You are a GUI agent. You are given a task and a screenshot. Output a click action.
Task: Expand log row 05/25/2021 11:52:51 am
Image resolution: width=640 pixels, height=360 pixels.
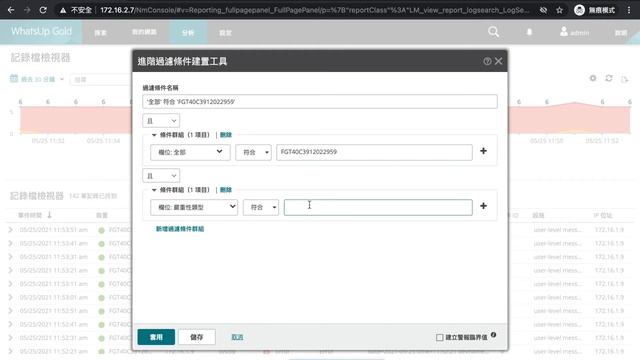(11, 311)
